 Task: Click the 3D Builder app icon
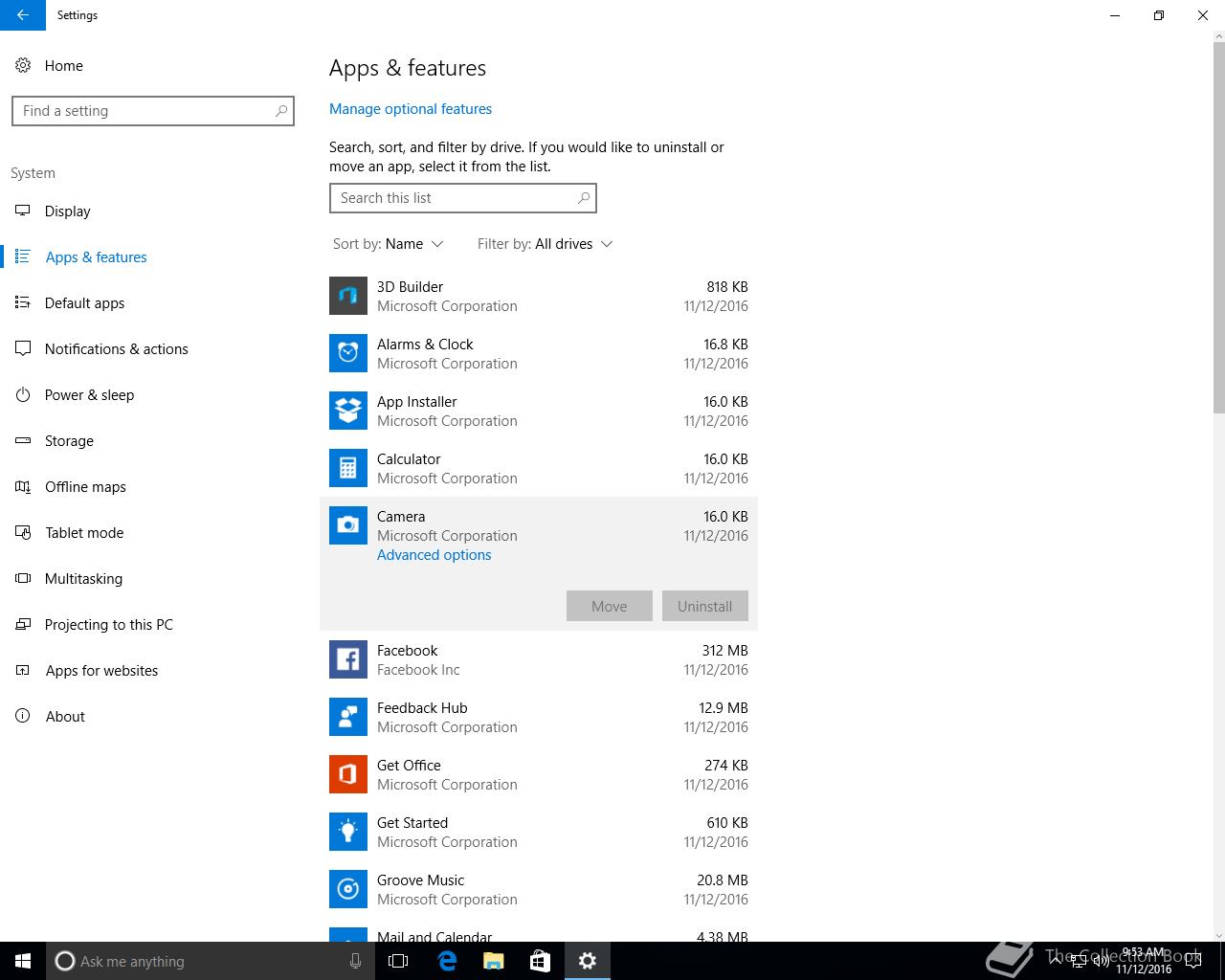point(348,296)
